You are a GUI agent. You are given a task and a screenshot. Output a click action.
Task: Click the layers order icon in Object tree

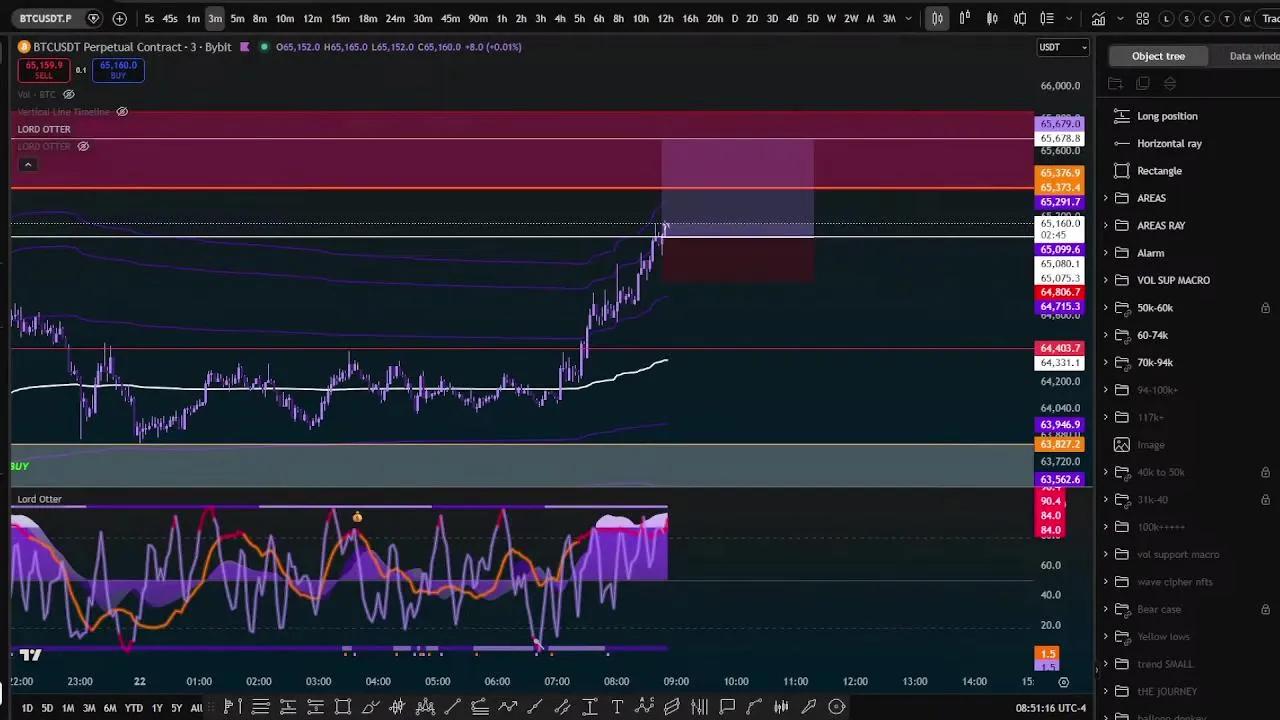[1170, 84]
